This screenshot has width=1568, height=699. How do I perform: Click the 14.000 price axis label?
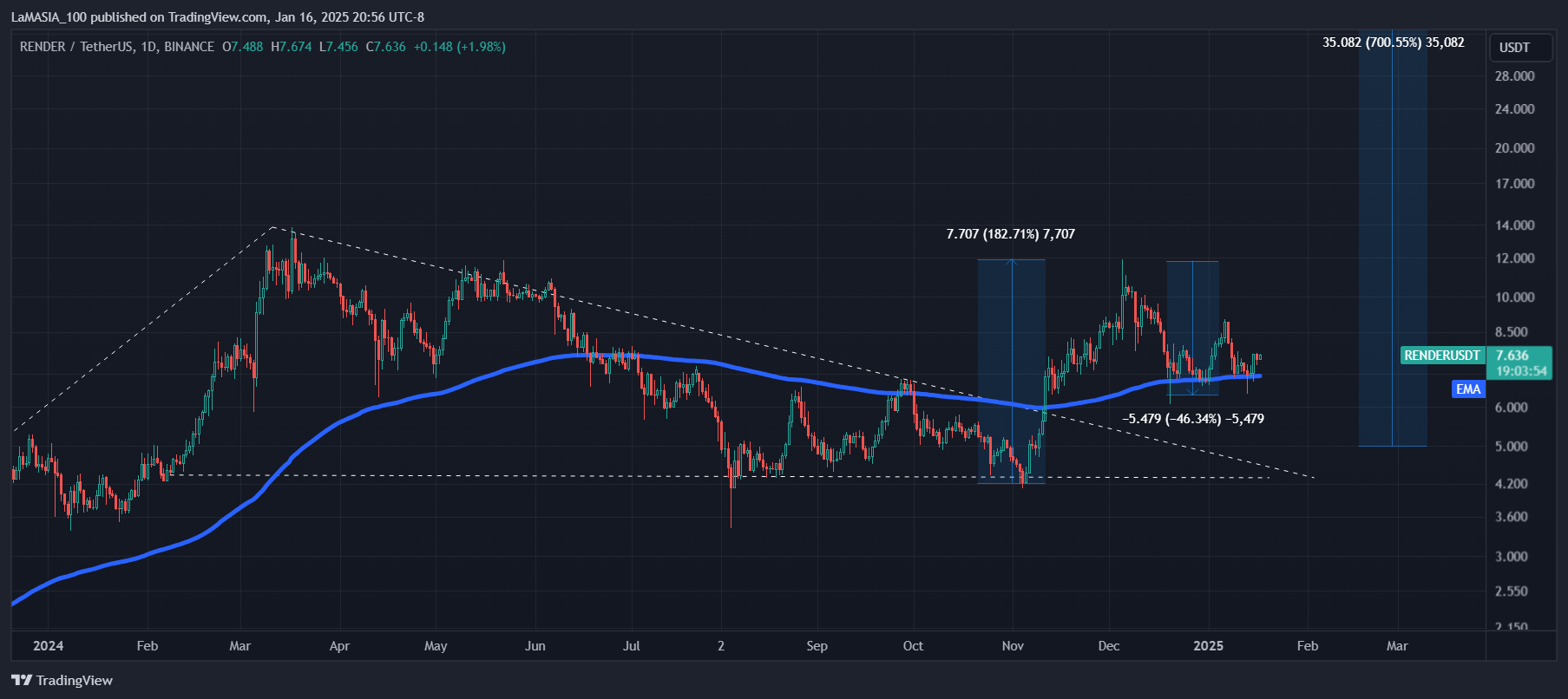1515,225
